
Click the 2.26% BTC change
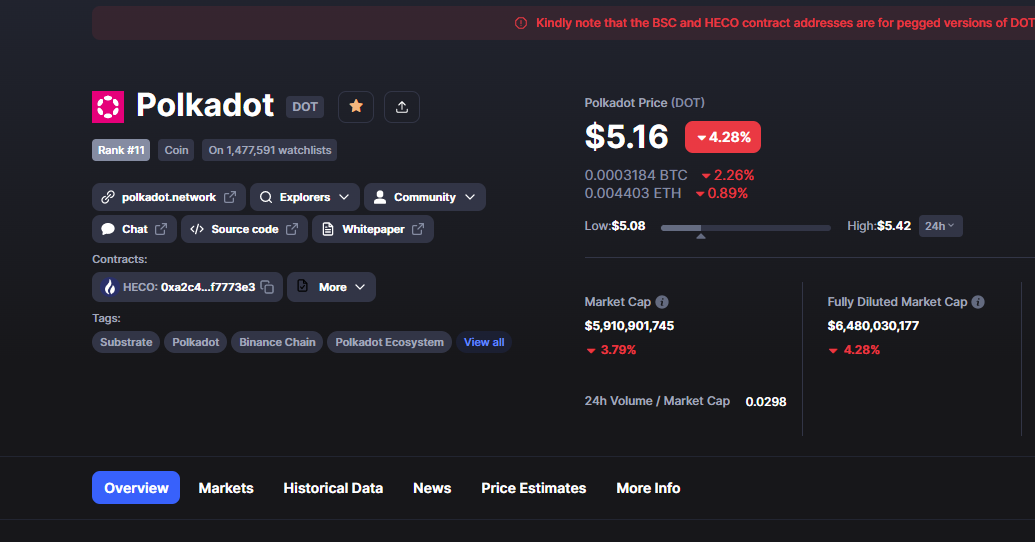pyautogui.click(x=728, y=175)
